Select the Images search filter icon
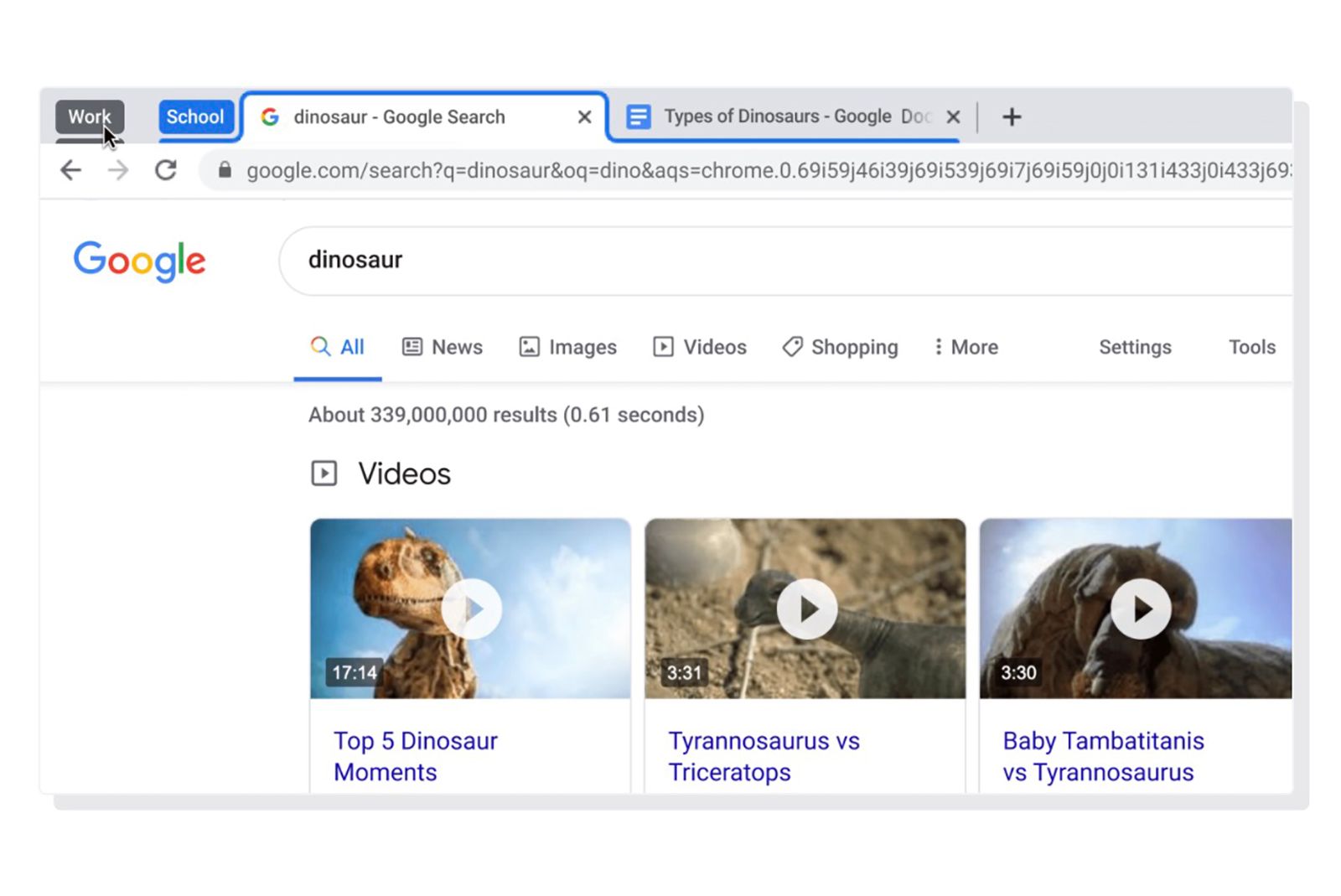This screenshot has height=896, width=1341. 527,346
